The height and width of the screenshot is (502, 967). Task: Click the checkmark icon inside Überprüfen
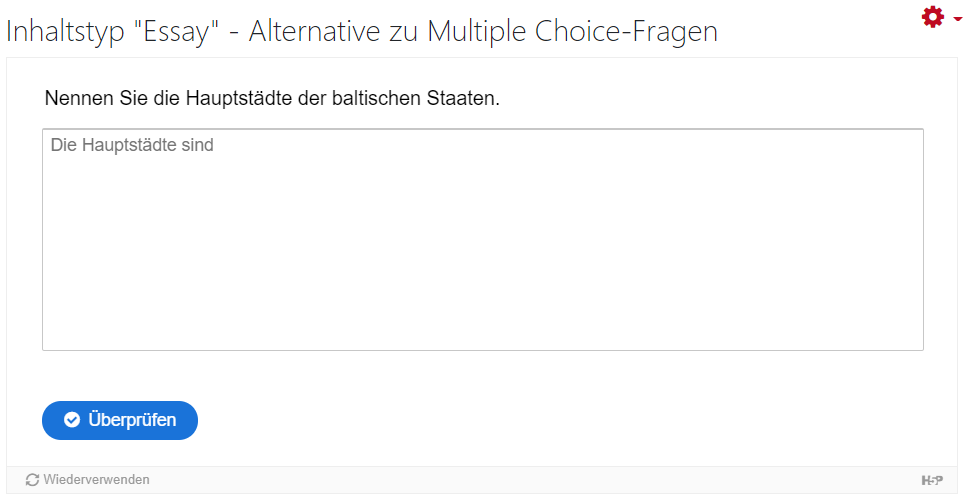coord(72,420)
